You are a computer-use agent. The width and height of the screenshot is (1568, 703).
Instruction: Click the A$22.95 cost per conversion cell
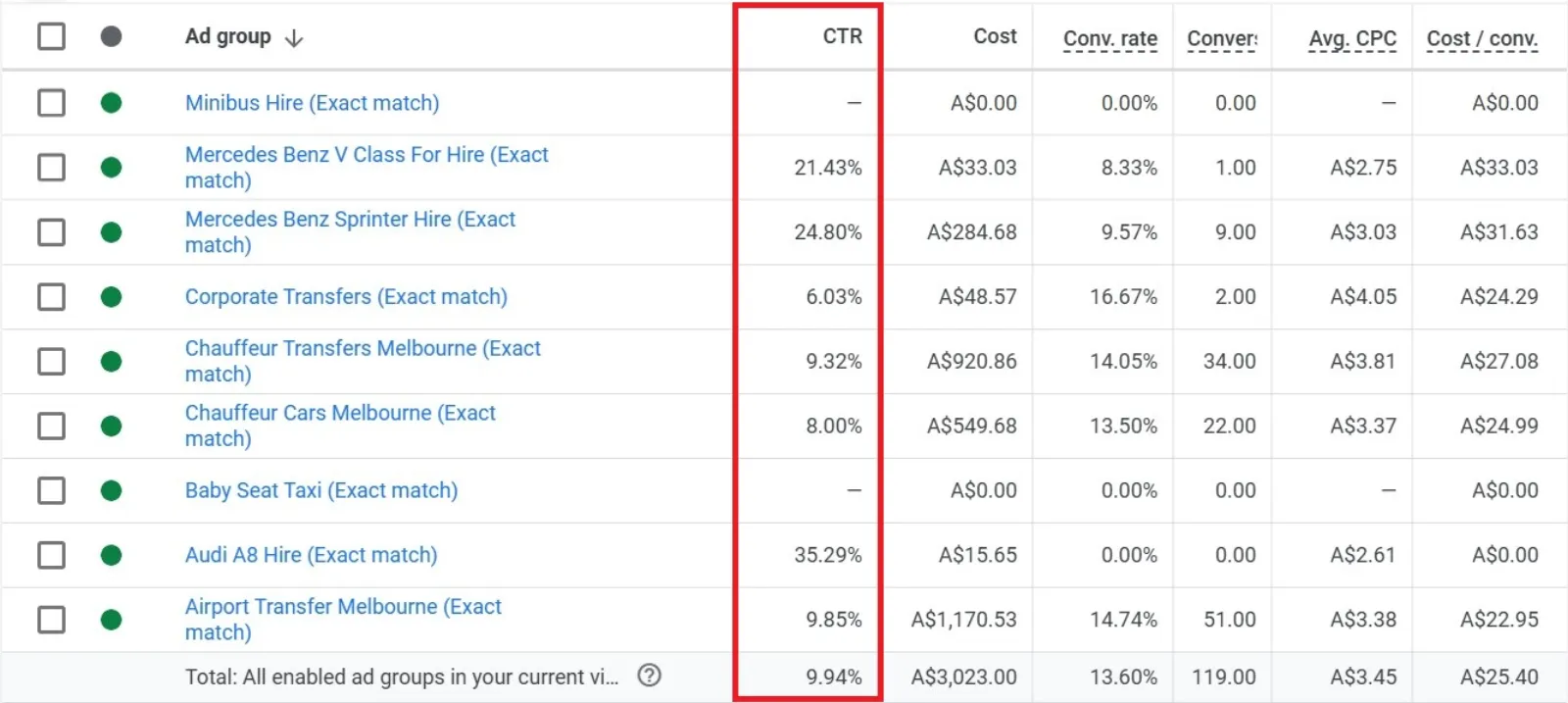pyautogui.click(x=1499, y=620)
